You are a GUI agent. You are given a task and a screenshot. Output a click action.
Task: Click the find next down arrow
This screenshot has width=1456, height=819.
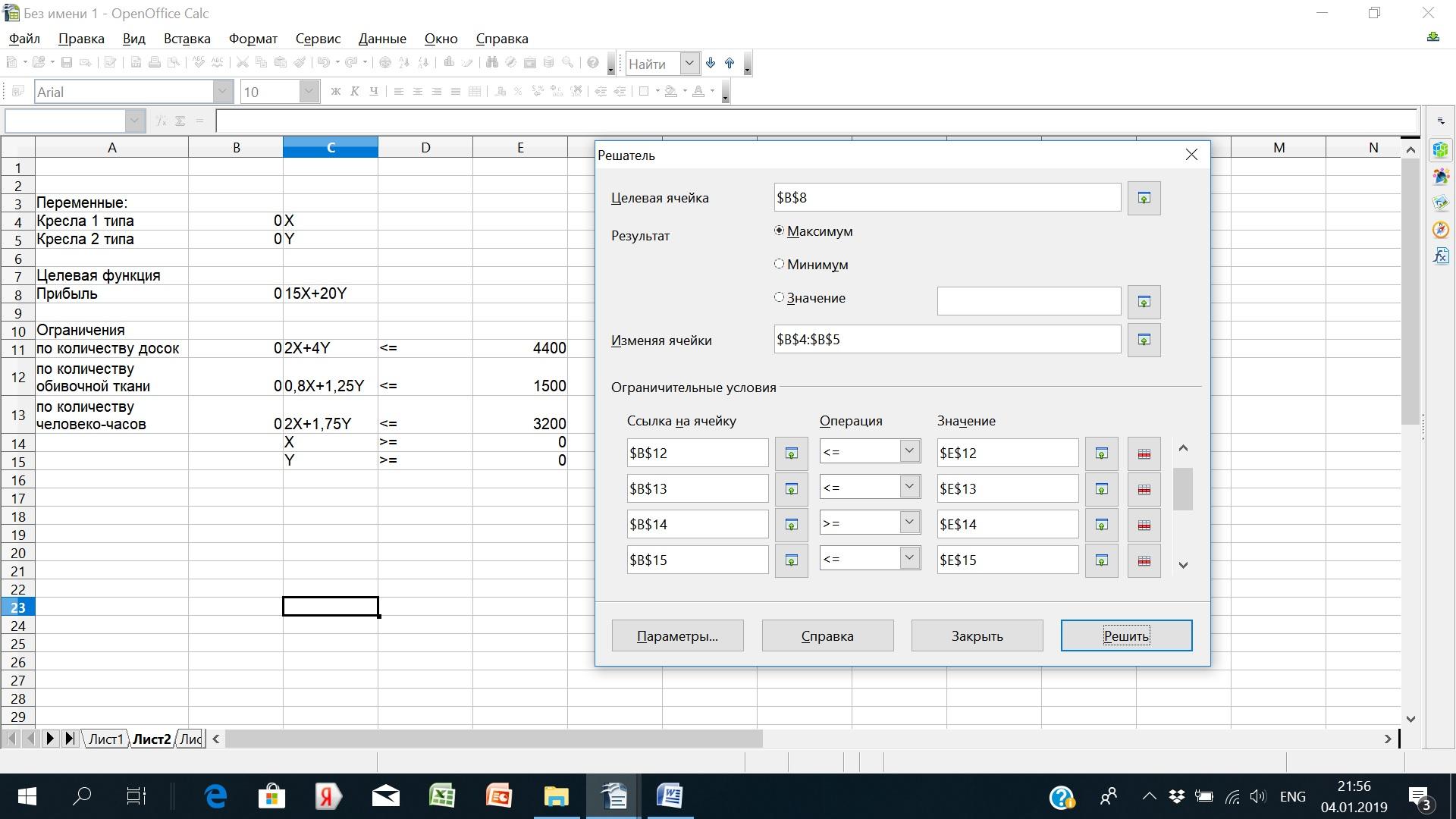(x=711, y=64)
